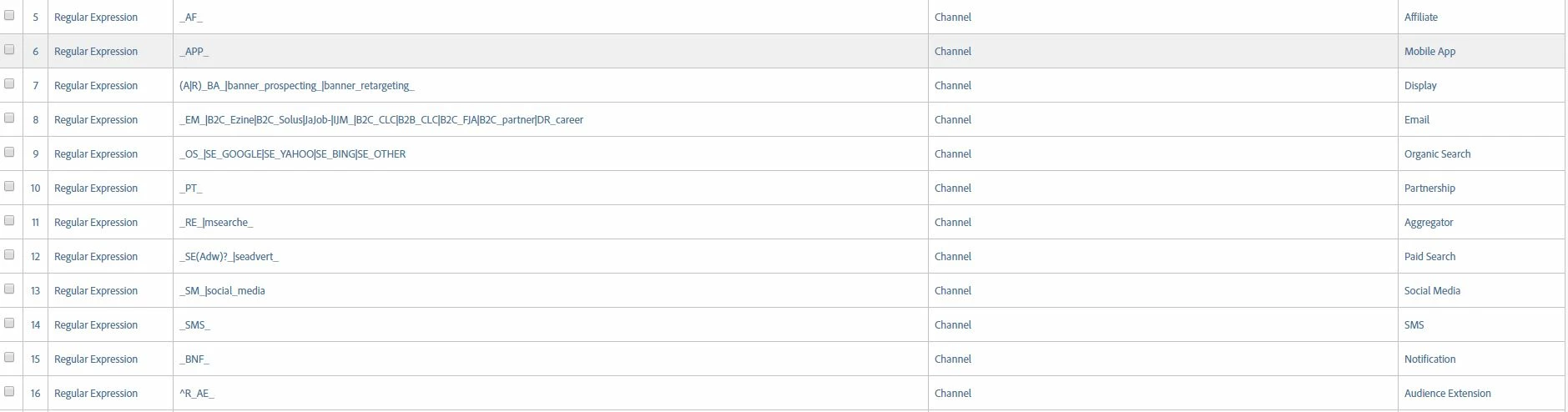Image resolution: width=1568 pixels, height=412 pixels.
Task: Select the checkbox on row 6
Action: 9,49
